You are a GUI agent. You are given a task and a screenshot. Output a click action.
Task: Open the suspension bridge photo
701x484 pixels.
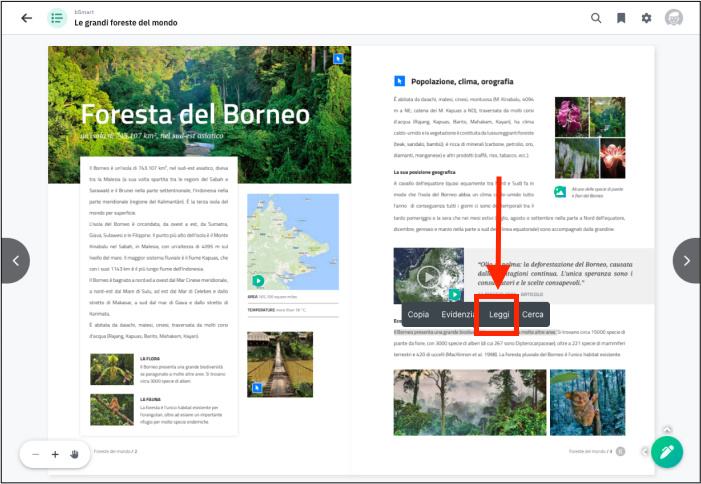tap(280, 364)
